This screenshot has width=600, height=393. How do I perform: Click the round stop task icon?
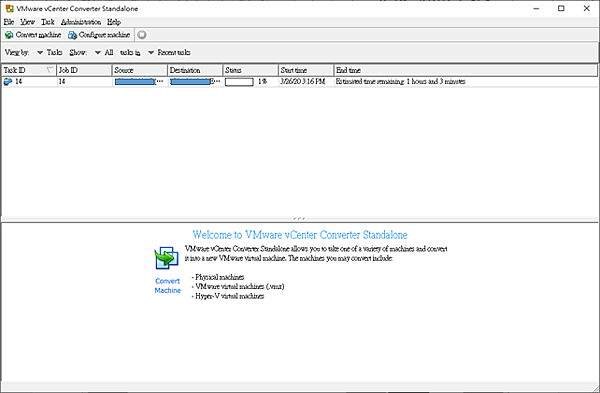[142, 35]
